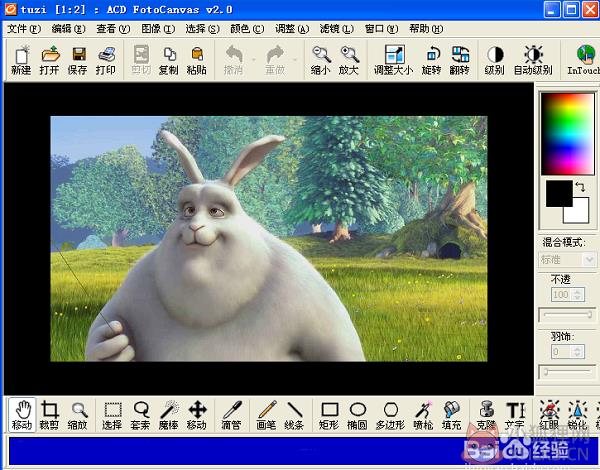Screen dimensions: 600x470
Task: Open the Undo (撤消) history dropdown arrow
Action: click(x=254, y=60)
